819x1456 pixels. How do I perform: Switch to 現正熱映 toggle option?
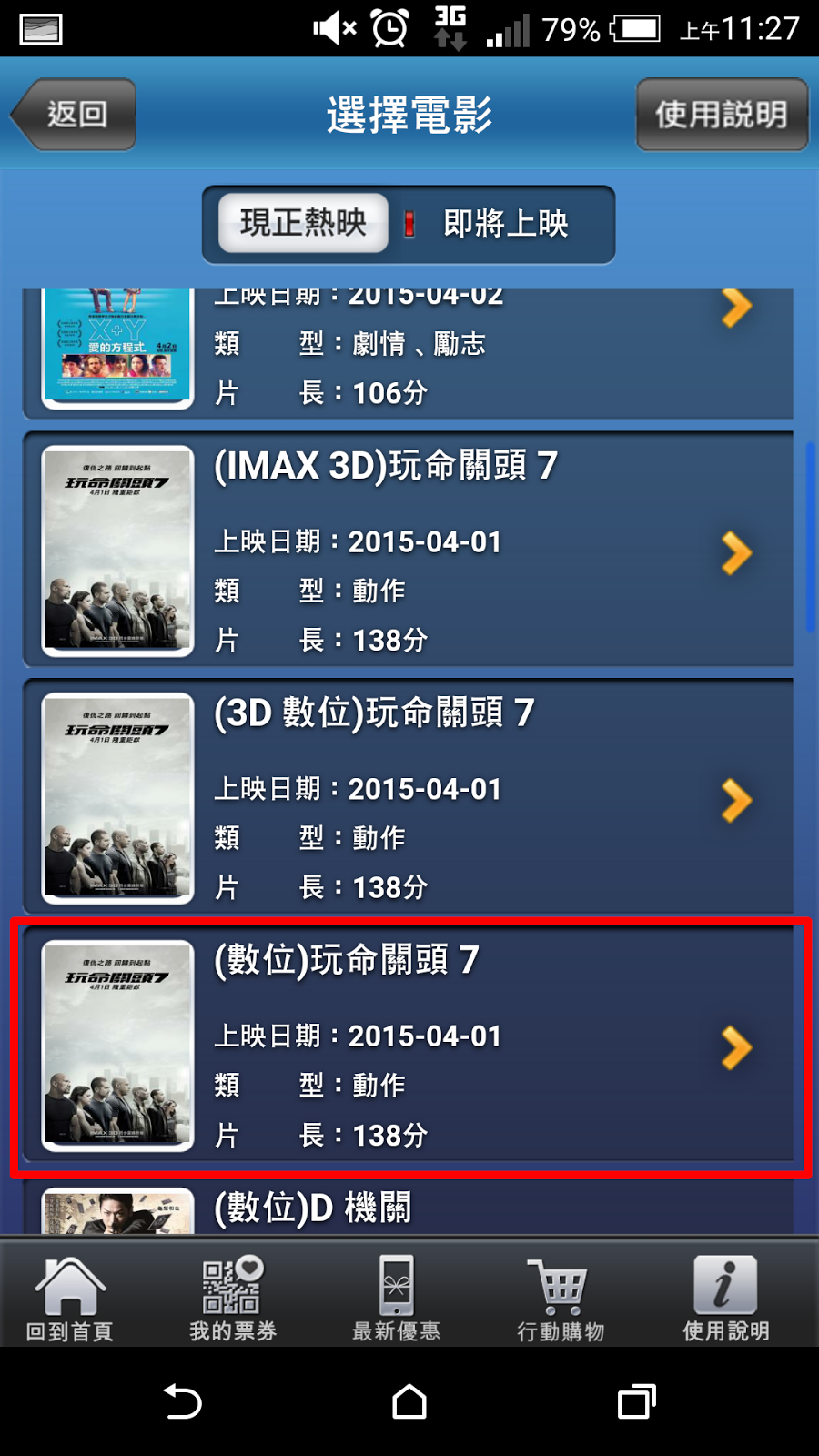pyautogui.click(x=303, y=223)
